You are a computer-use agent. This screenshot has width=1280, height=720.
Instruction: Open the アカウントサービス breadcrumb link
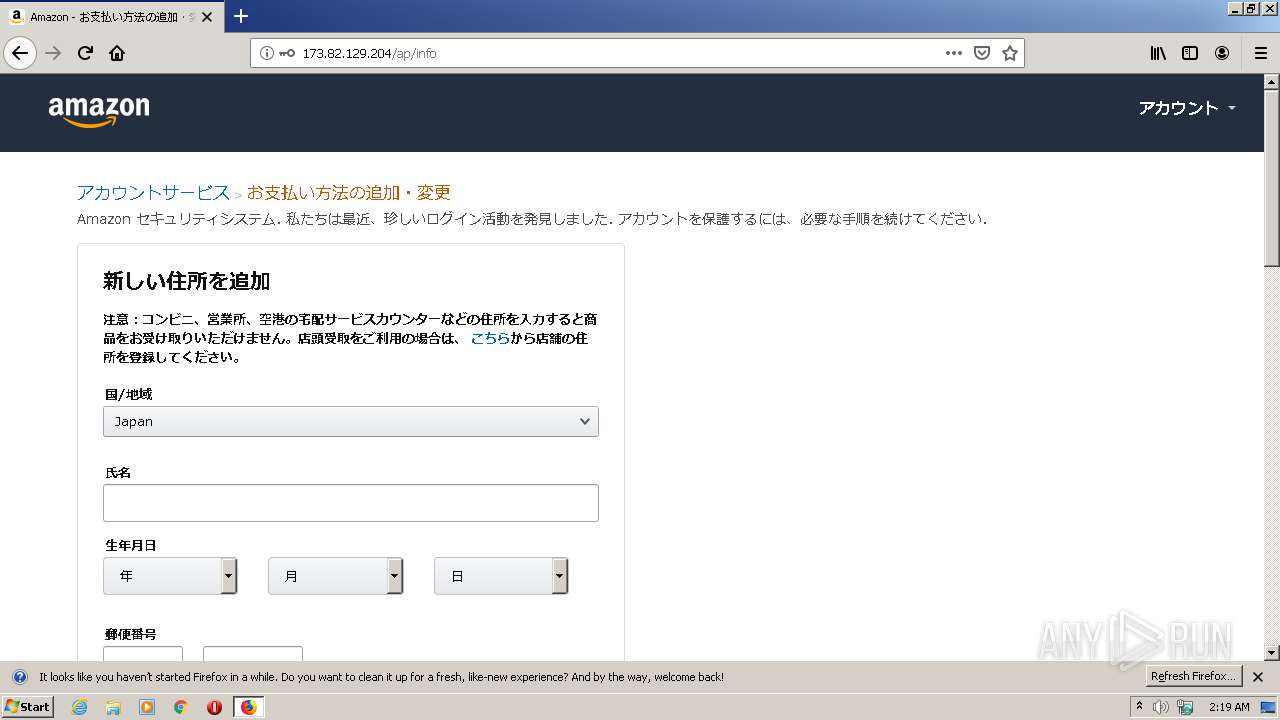153,192
